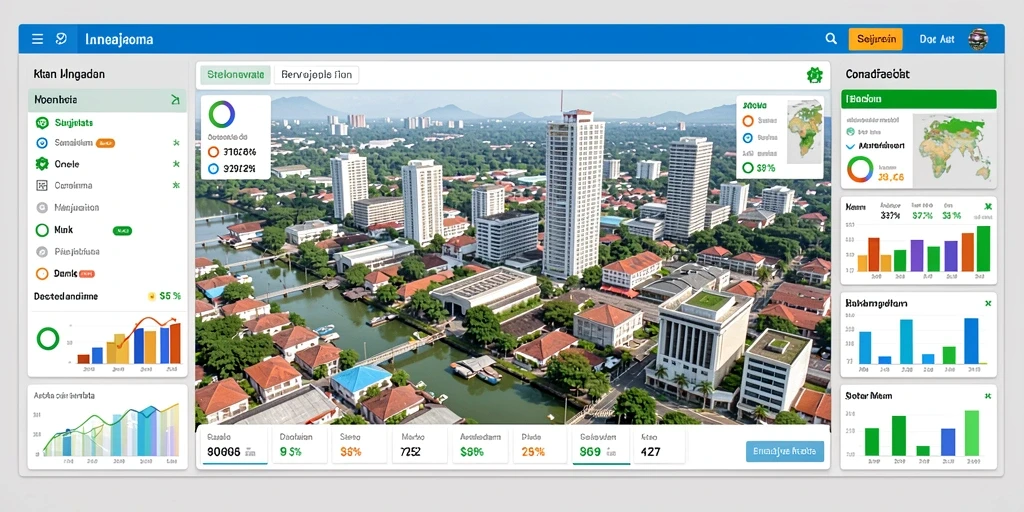Click the square icon beside Careinma
This screenshot has height=512, width=1024.
coord(42,185)
